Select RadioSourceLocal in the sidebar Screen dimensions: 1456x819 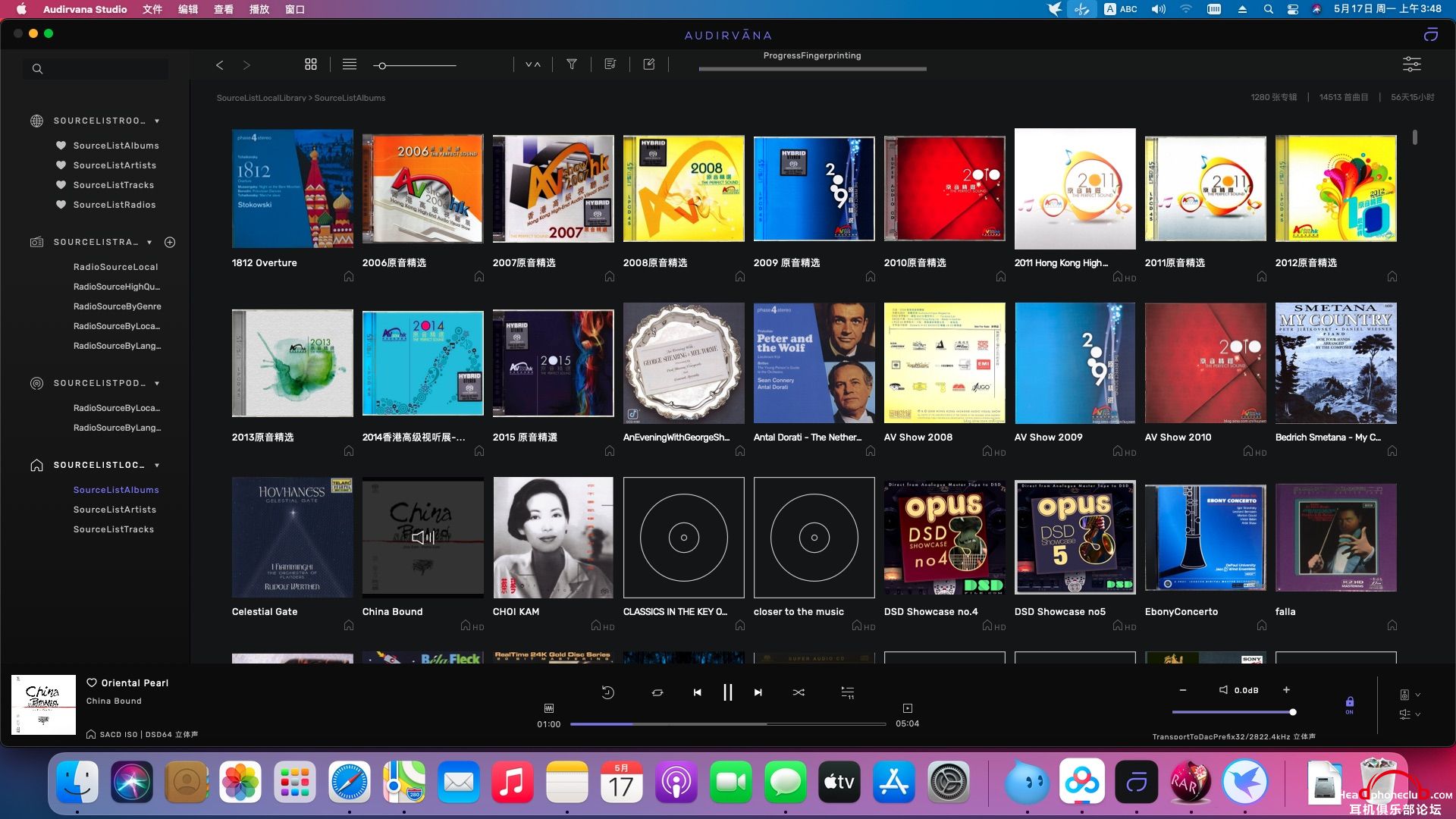tap(116, 267)
